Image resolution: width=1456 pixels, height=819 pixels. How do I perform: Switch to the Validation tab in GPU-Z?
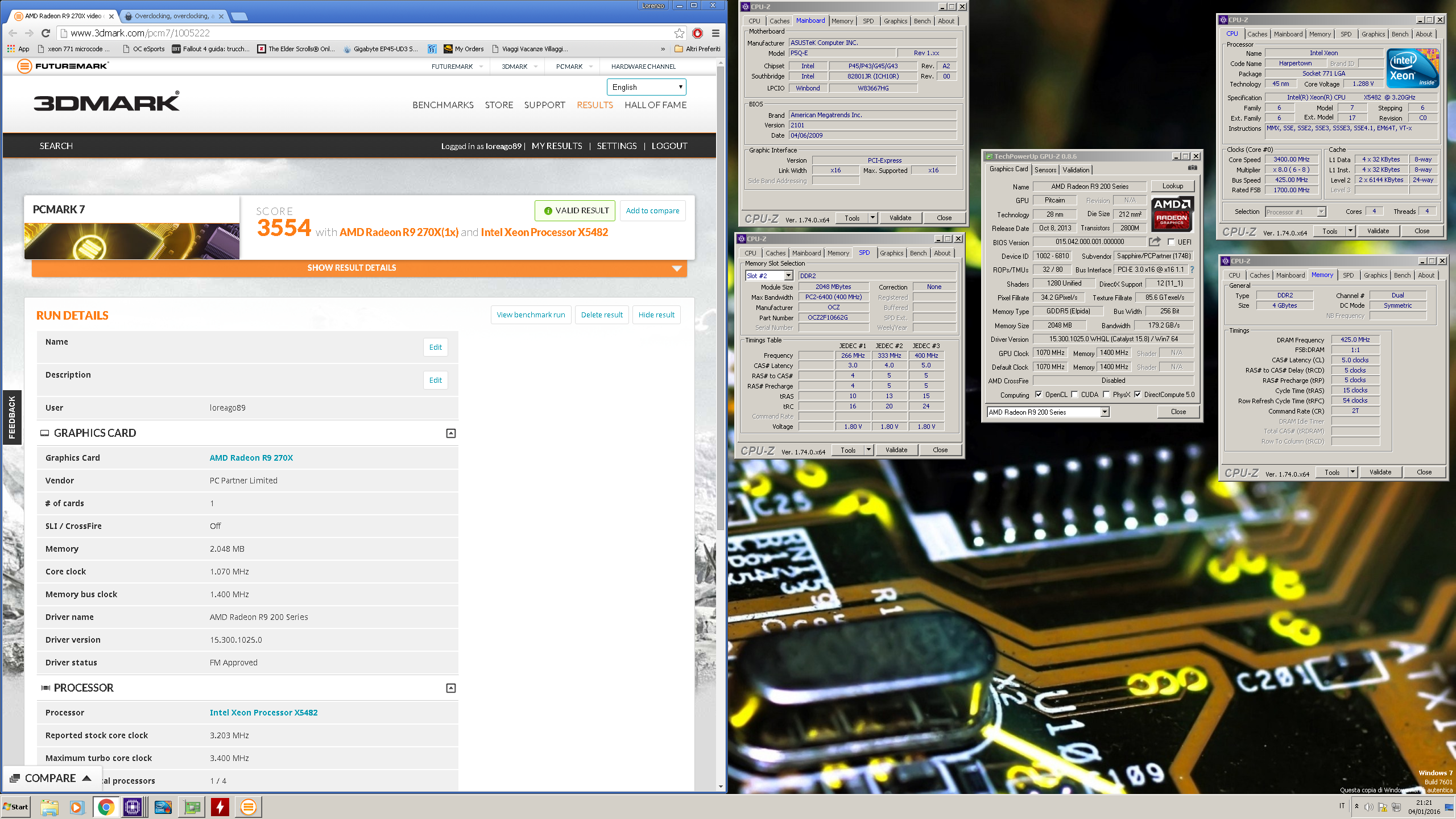pos(1076,169)
